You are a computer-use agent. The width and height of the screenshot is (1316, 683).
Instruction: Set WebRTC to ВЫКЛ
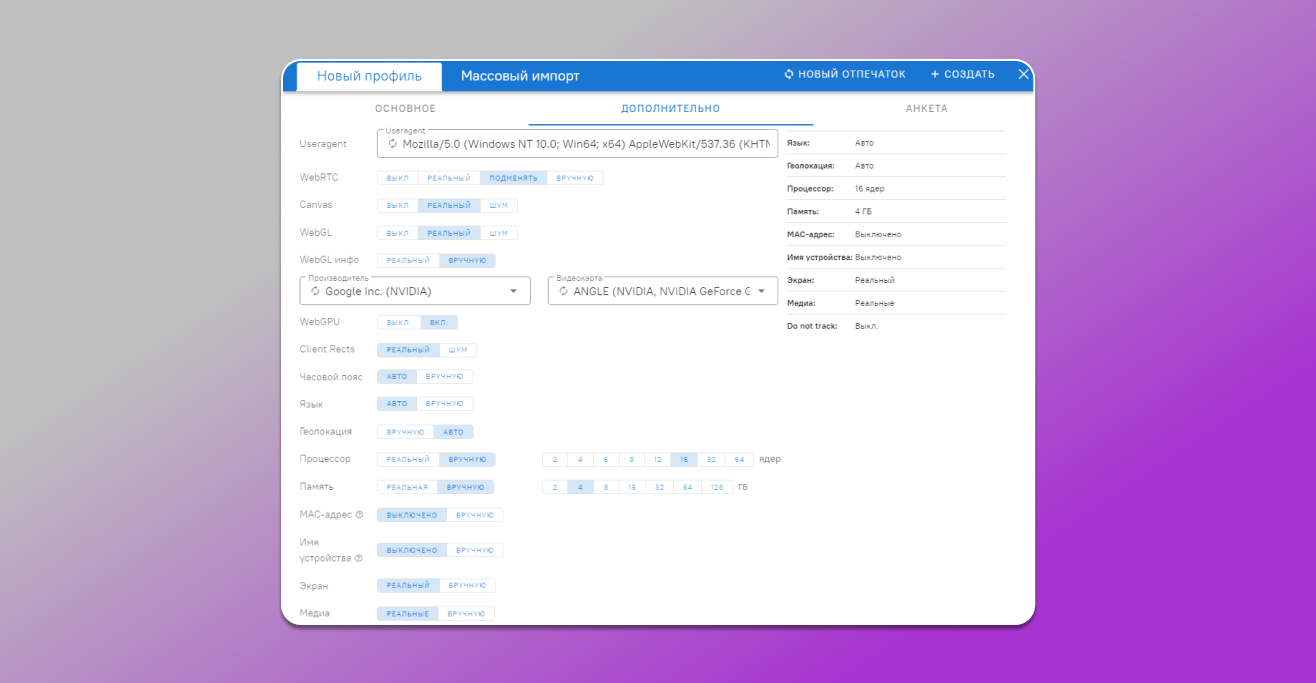coord(397,178)
